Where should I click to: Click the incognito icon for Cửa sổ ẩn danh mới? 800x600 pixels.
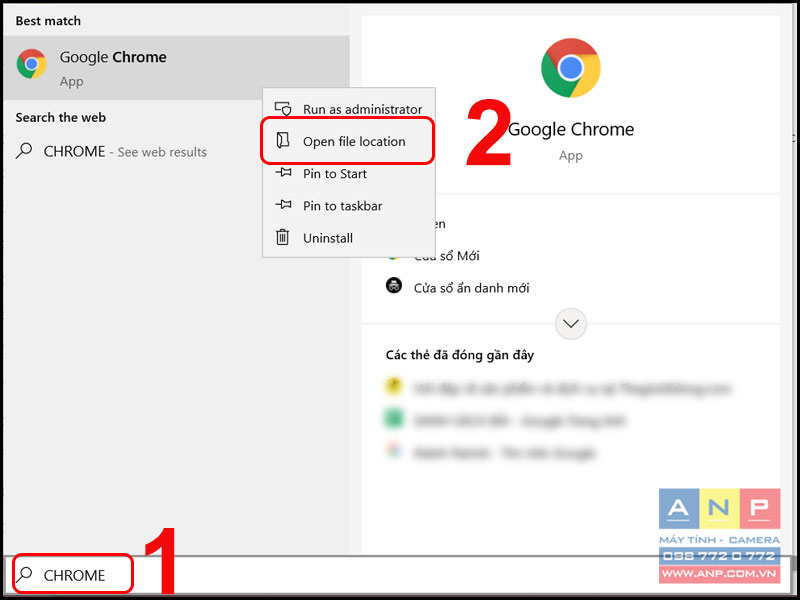tap(393, 286)
